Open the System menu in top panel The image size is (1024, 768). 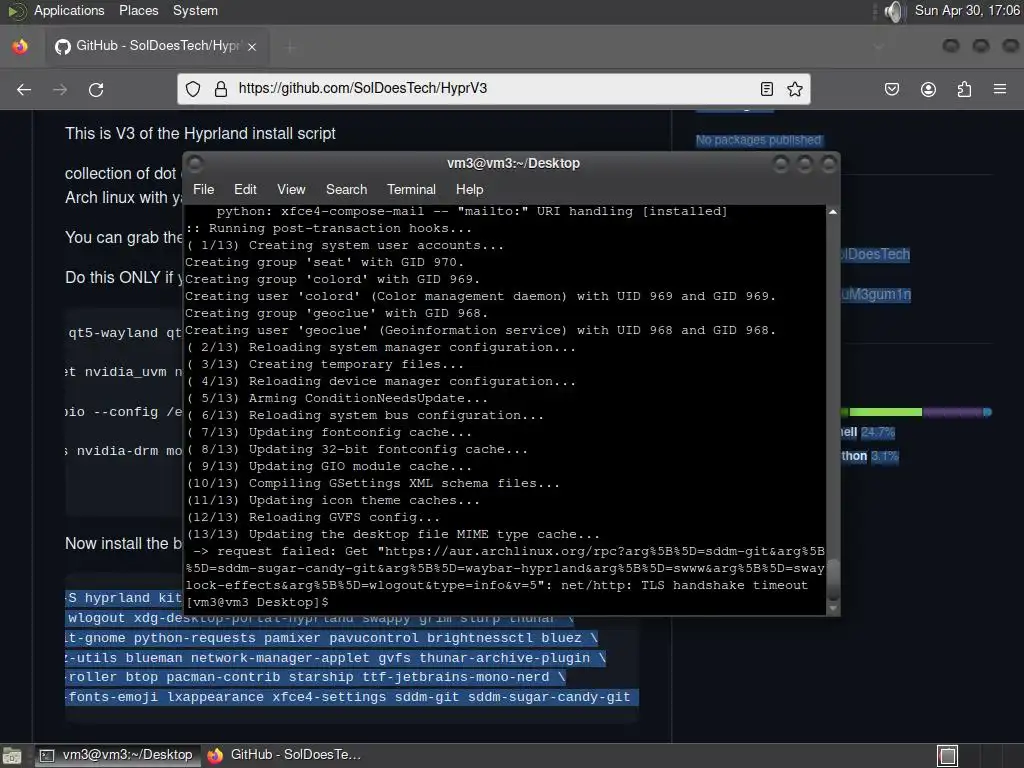tap(195, 10)
